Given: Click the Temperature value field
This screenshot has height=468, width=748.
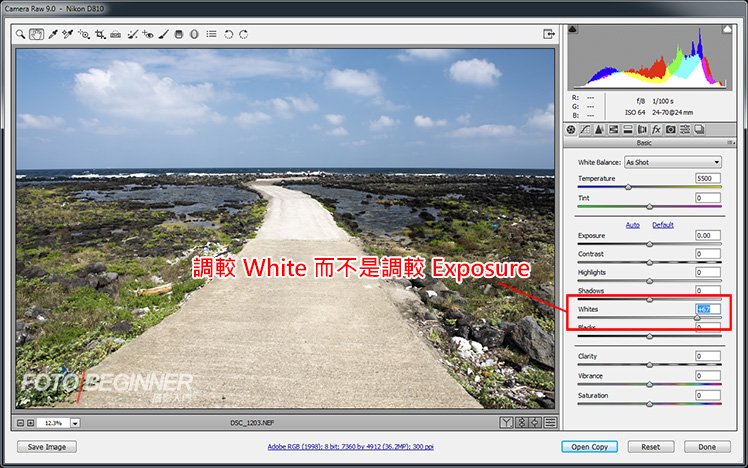Looking at the screenshot, I should pyautogui.click(x=708, y=178).
